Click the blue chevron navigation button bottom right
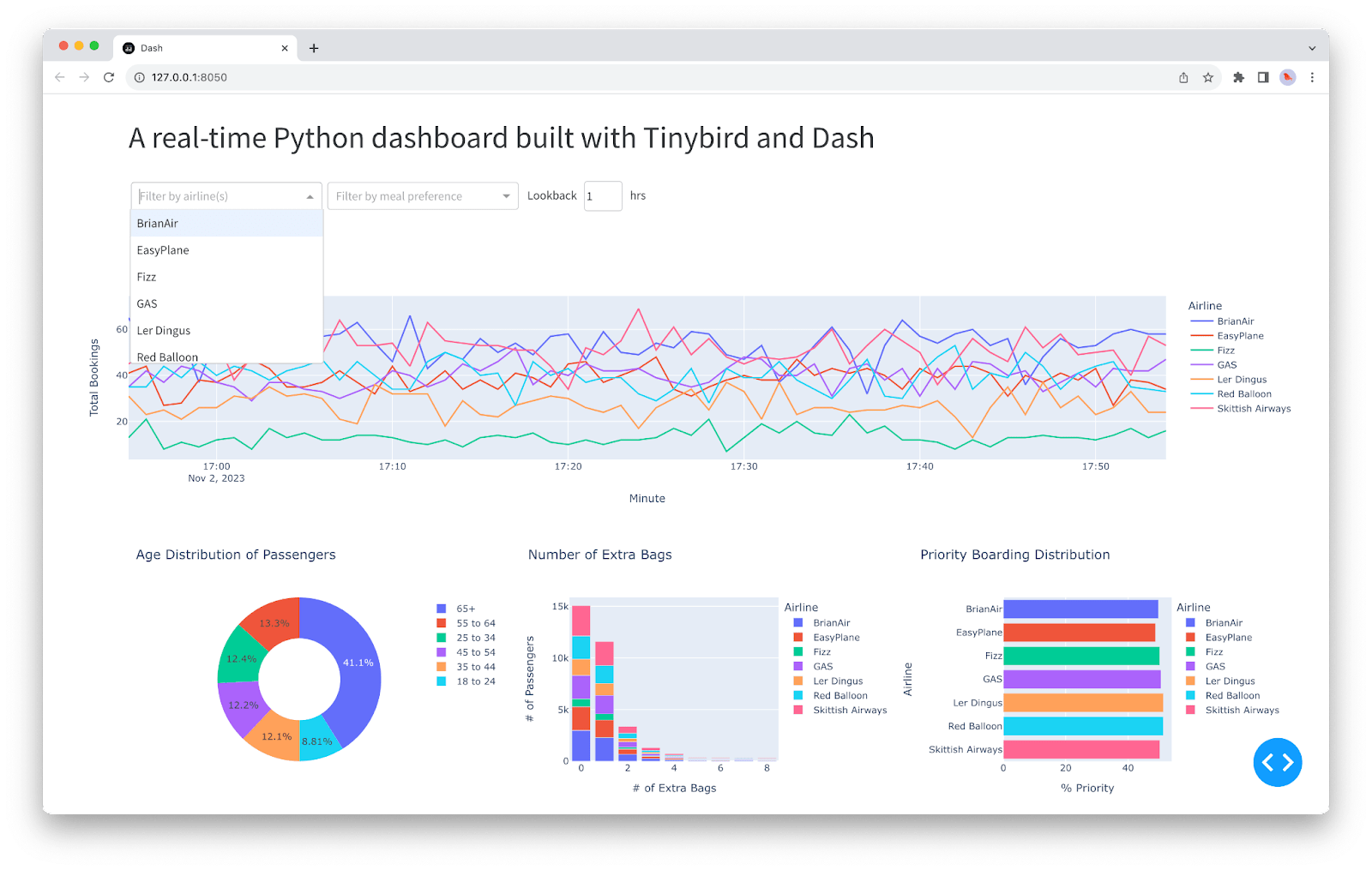This screenshot has height=870, width=1372. [1278, 762]
